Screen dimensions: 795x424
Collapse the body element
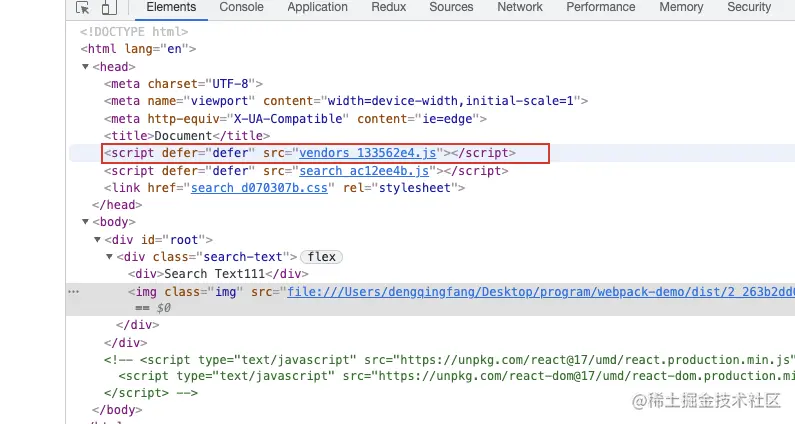tap(87, 222)
